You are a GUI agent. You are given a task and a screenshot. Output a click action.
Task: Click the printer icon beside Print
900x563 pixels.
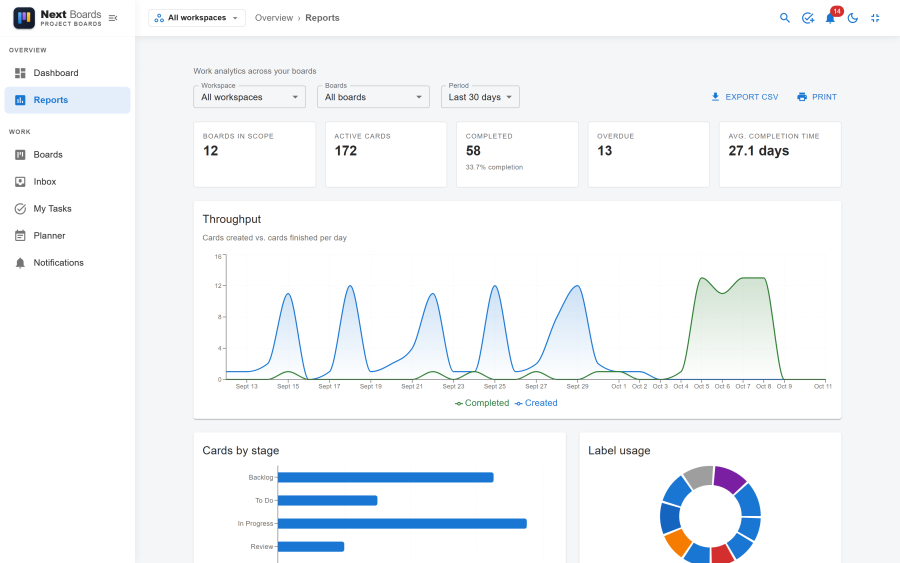(x=802, y=97)
